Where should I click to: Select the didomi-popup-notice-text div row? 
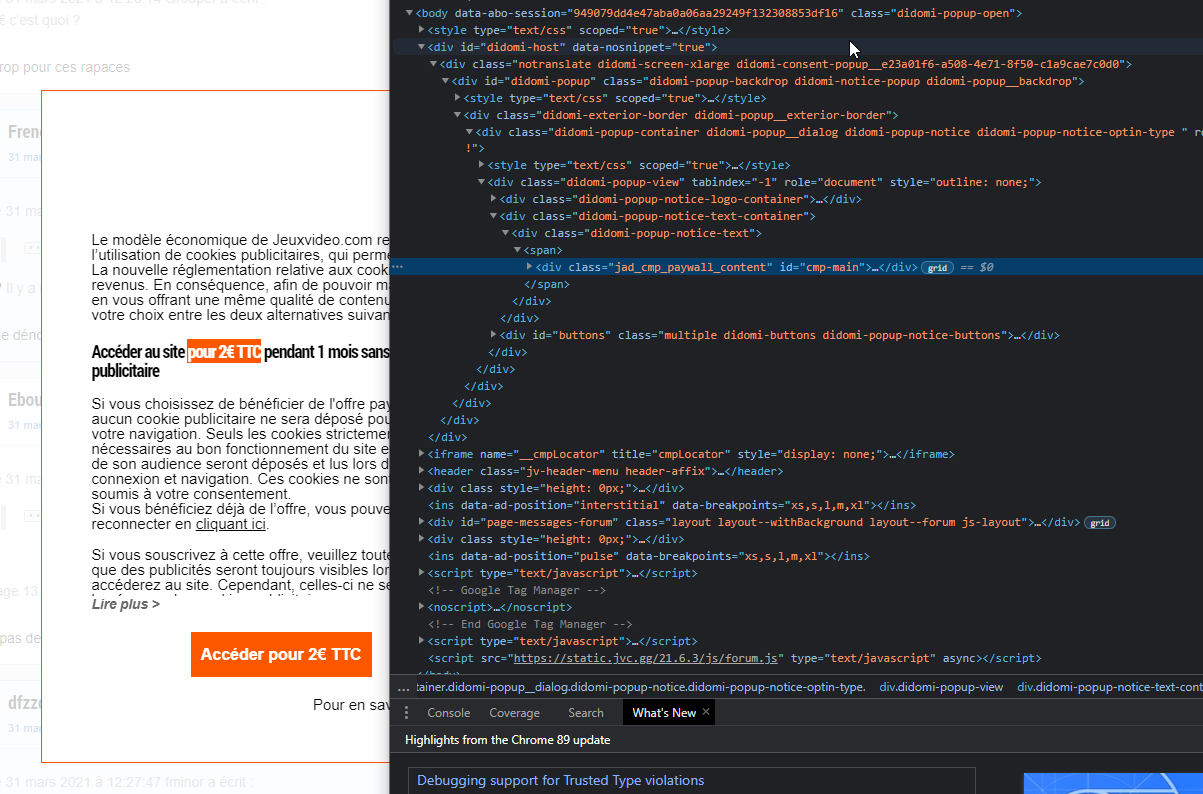click(637, 233)
